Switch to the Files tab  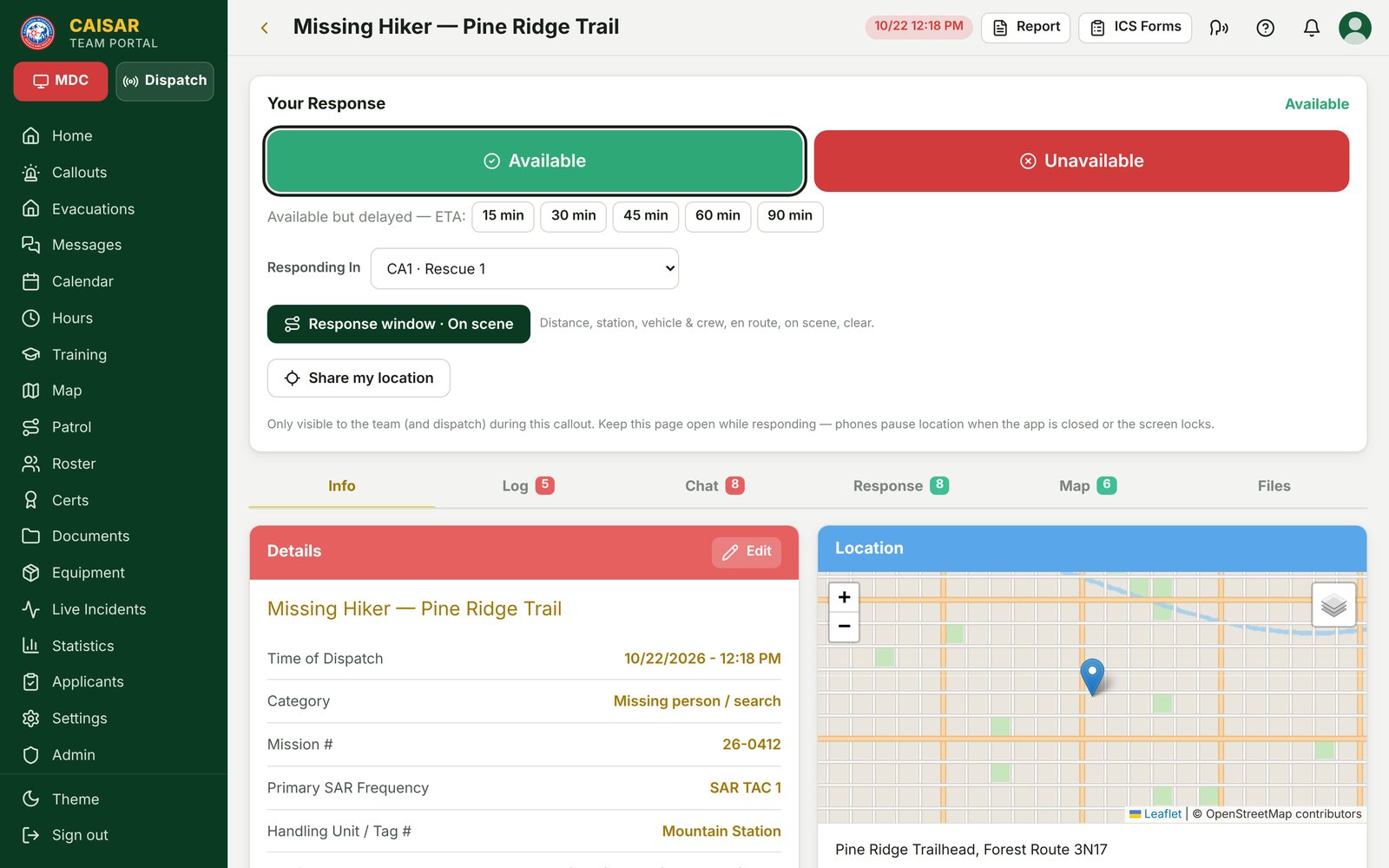tap(1274, 486)
